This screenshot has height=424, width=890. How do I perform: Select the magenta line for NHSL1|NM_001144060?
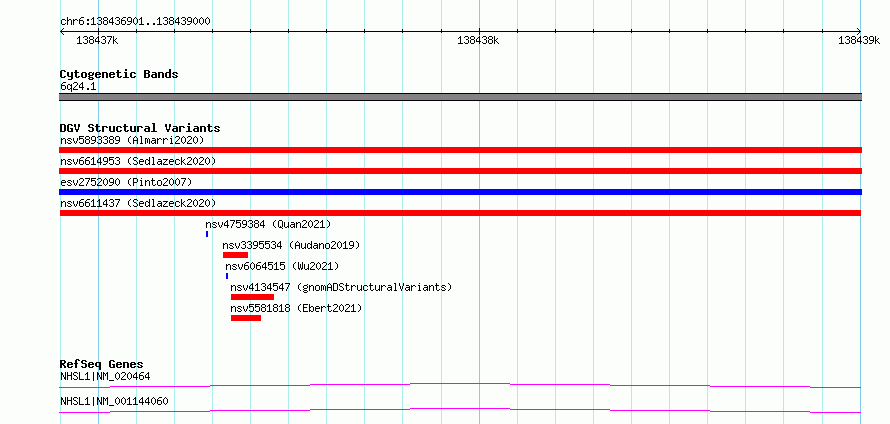click(460, 410)
